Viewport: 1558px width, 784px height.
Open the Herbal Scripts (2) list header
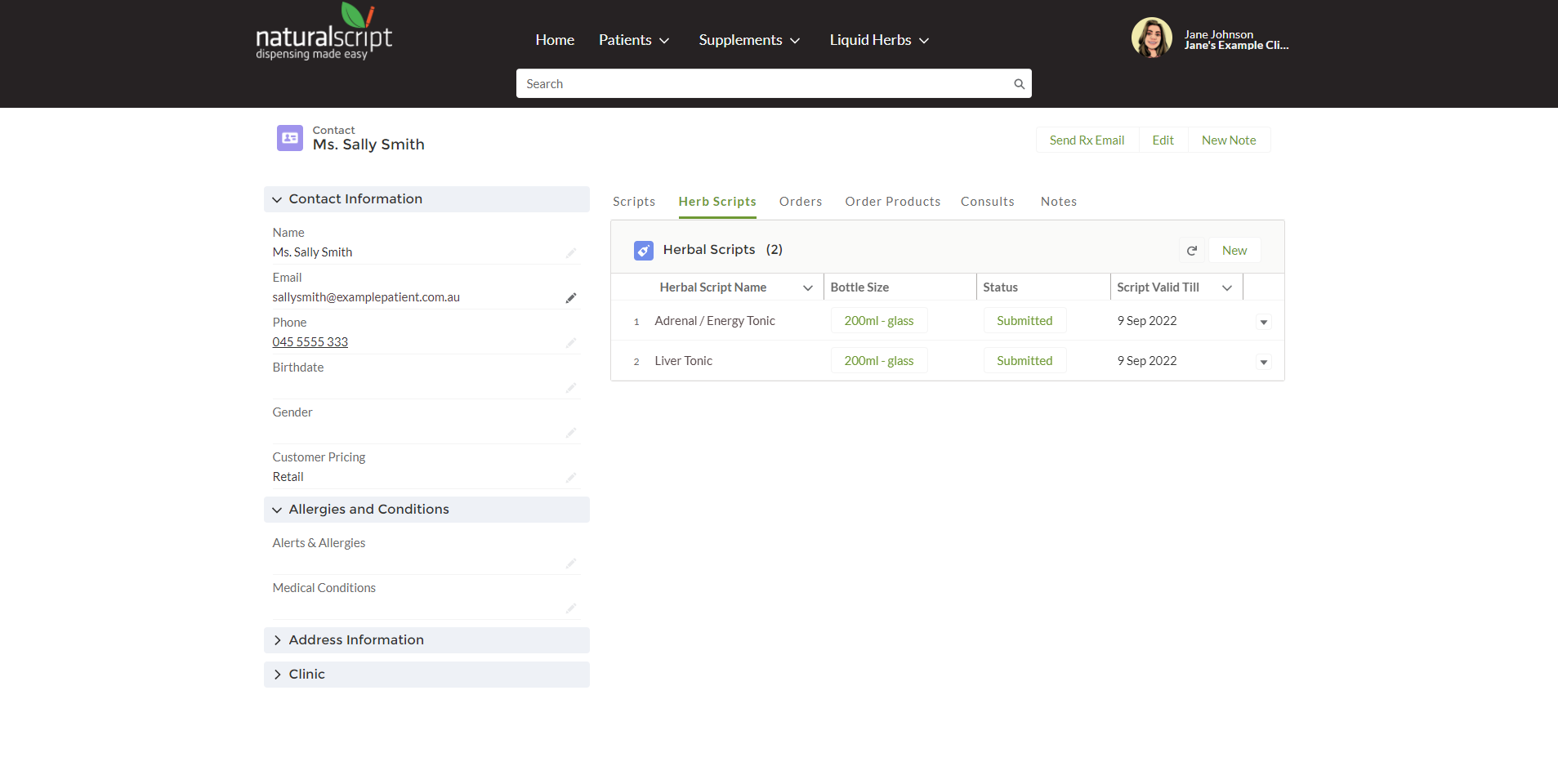[723, 250]
